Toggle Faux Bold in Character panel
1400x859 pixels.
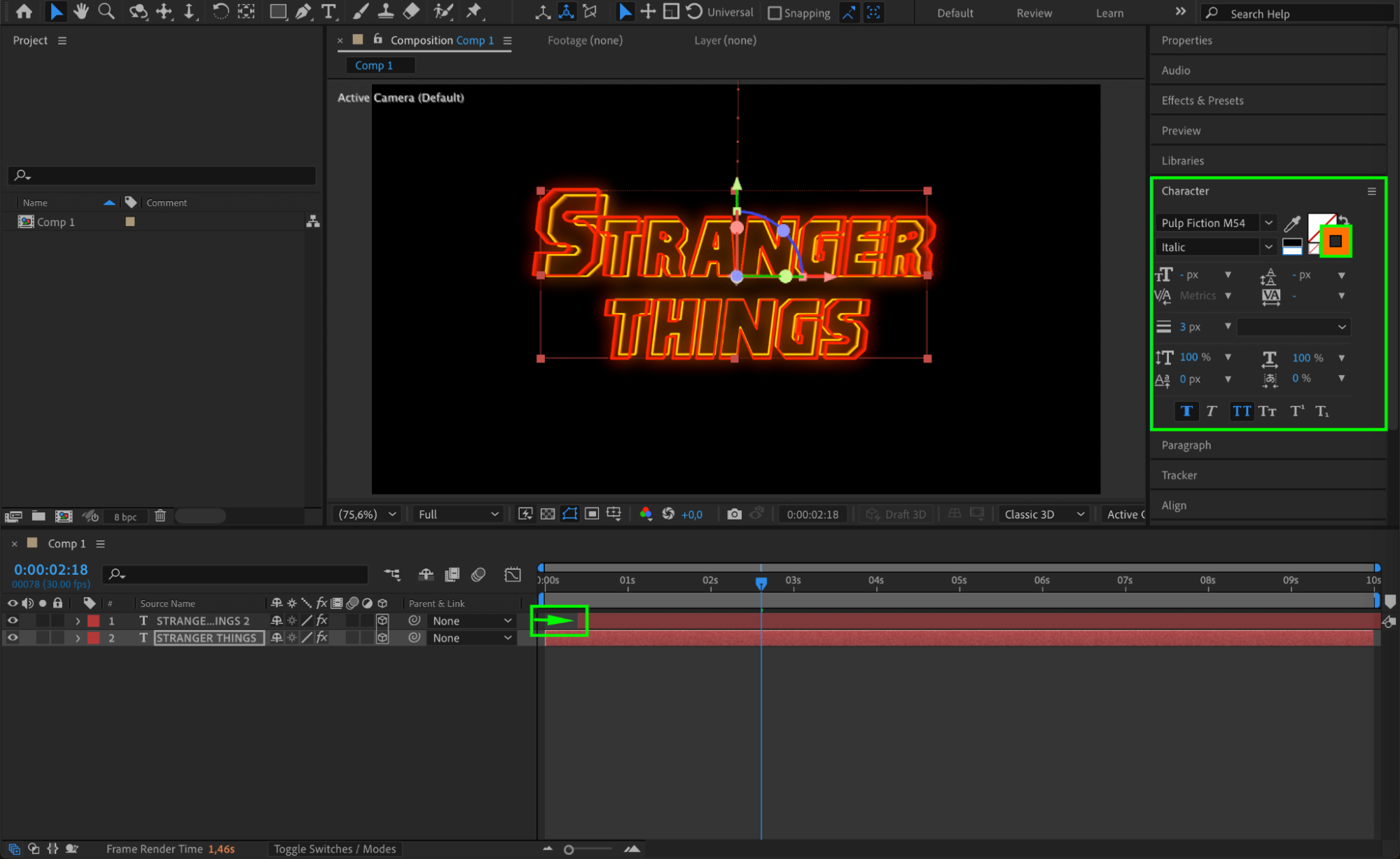click(1186, 411)
